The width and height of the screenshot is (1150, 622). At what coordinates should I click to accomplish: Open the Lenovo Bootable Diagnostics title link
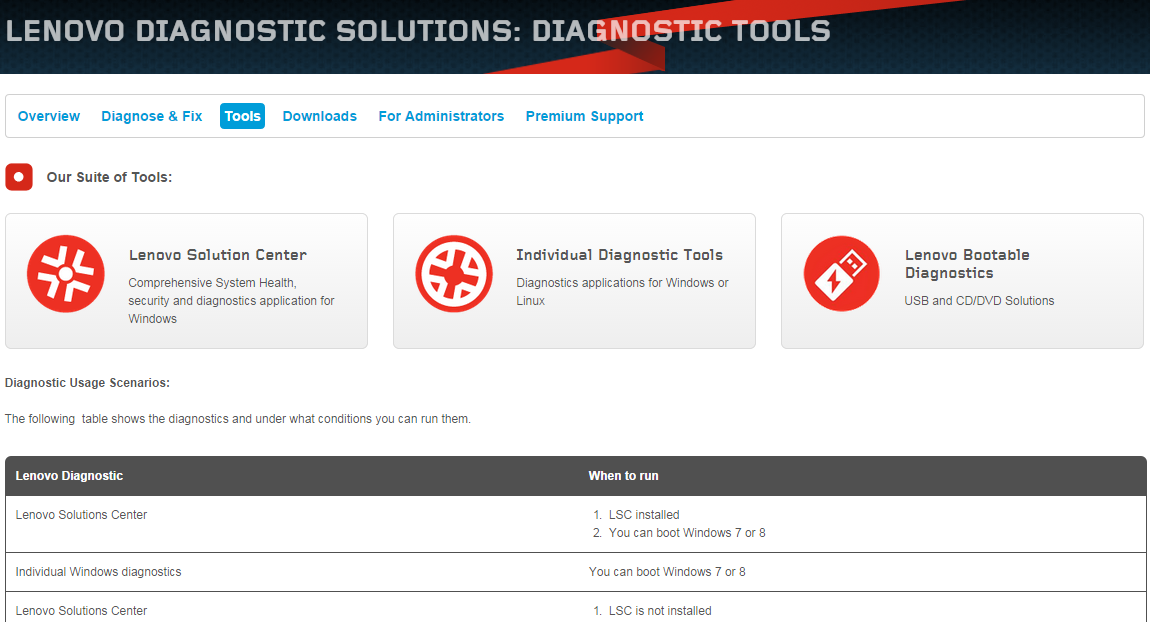coord(967,264)
